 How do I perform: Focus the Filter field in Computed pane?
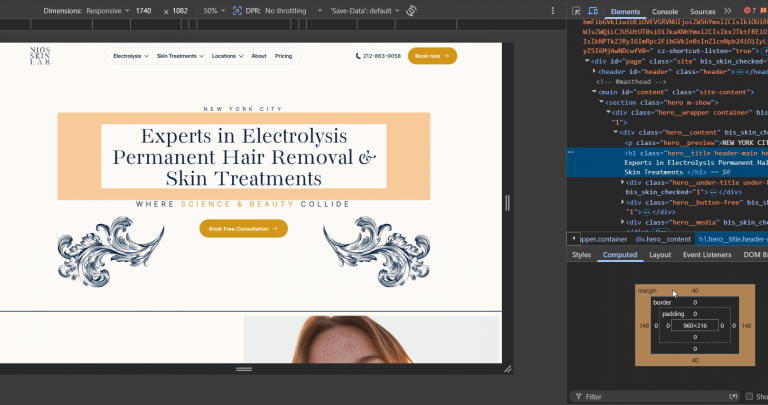(x=653, y=396)
